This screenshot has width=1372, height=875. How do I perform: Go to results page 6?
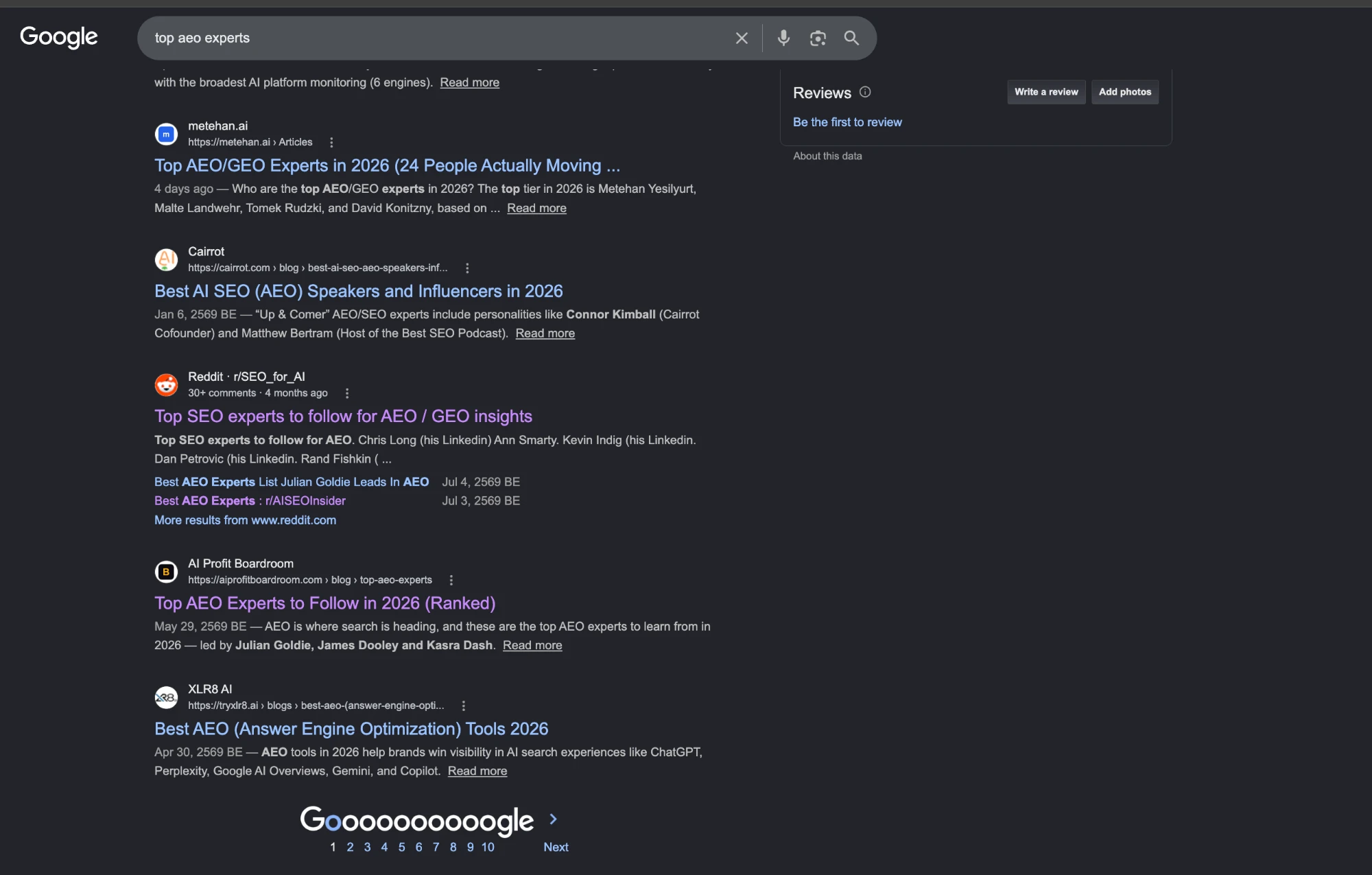418,848
